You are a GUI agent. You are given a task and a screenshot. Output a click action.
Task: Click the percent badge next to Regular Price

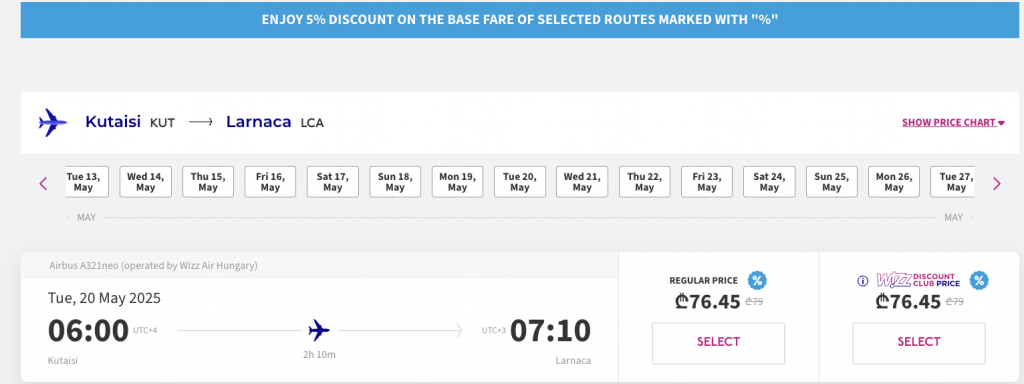pyautogui.click(x=757, y=281)
